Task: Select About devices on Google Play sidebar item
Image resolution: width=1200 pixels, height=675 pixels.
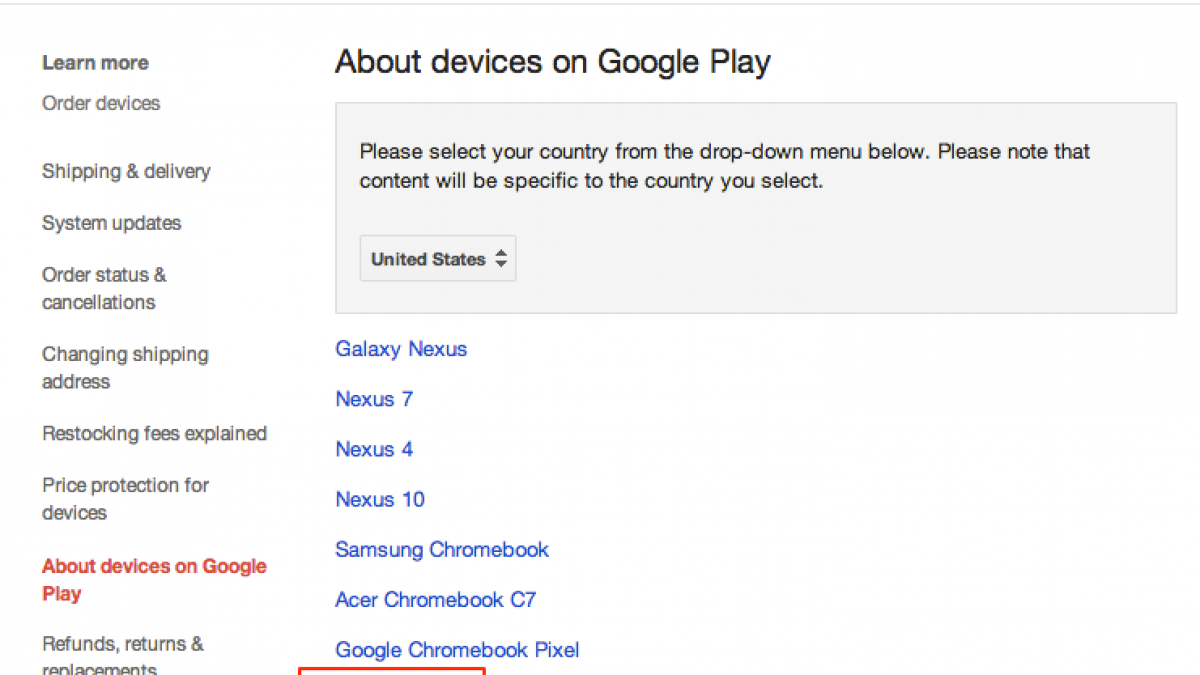Action: tap(154, 579)
